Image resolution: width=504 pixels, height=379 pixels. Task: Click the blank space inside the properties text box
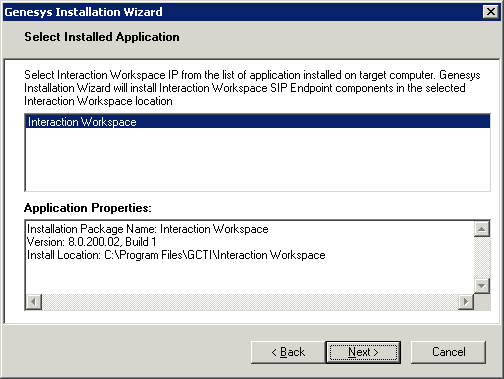(250, 277)
